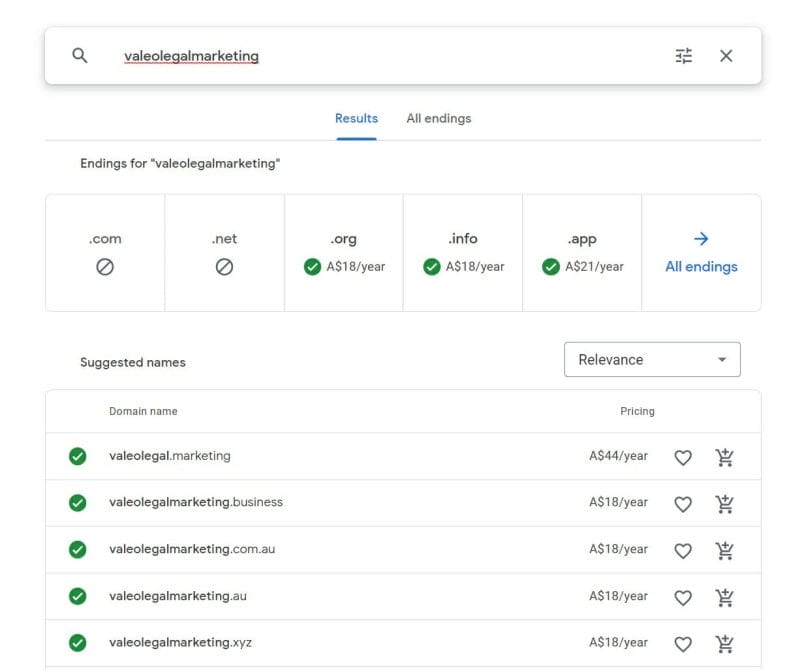Screen dimensions: 800x670
Task: Open the Relevance sort dropdown
Action: coord(652,360)
